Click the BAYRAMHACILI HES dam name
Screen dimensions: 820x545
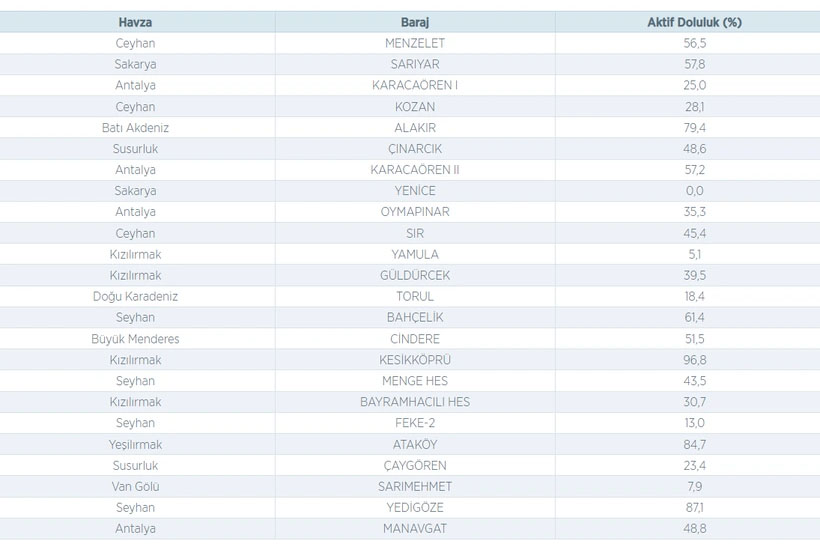415,402
